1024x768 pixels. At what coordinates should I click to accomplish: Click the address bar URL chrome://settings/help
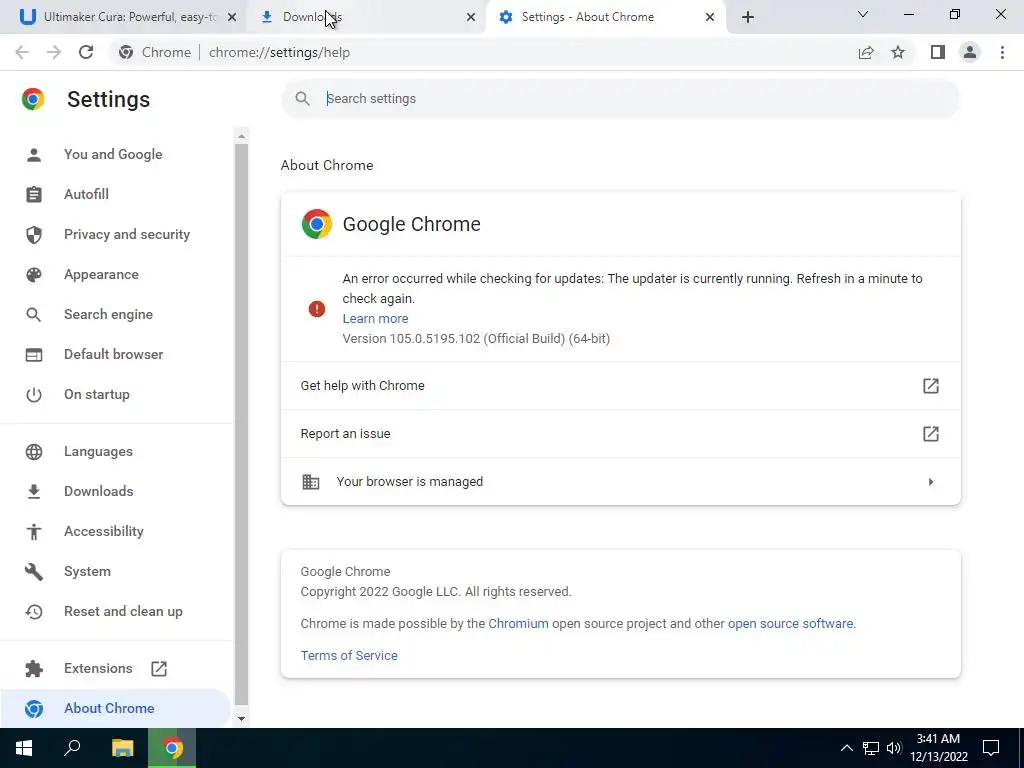click(x=280, y=52)
